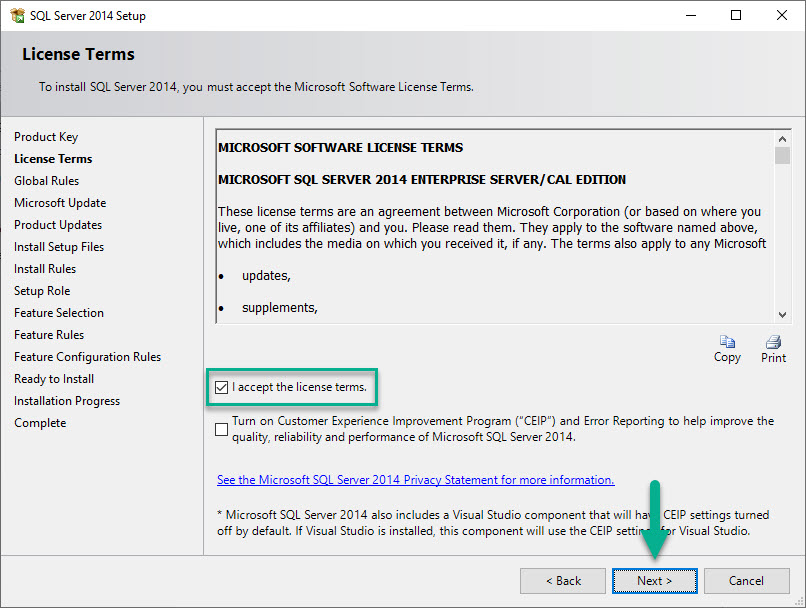Click the Next button
This screenshot has width=806, height=608.
(654, 581)
